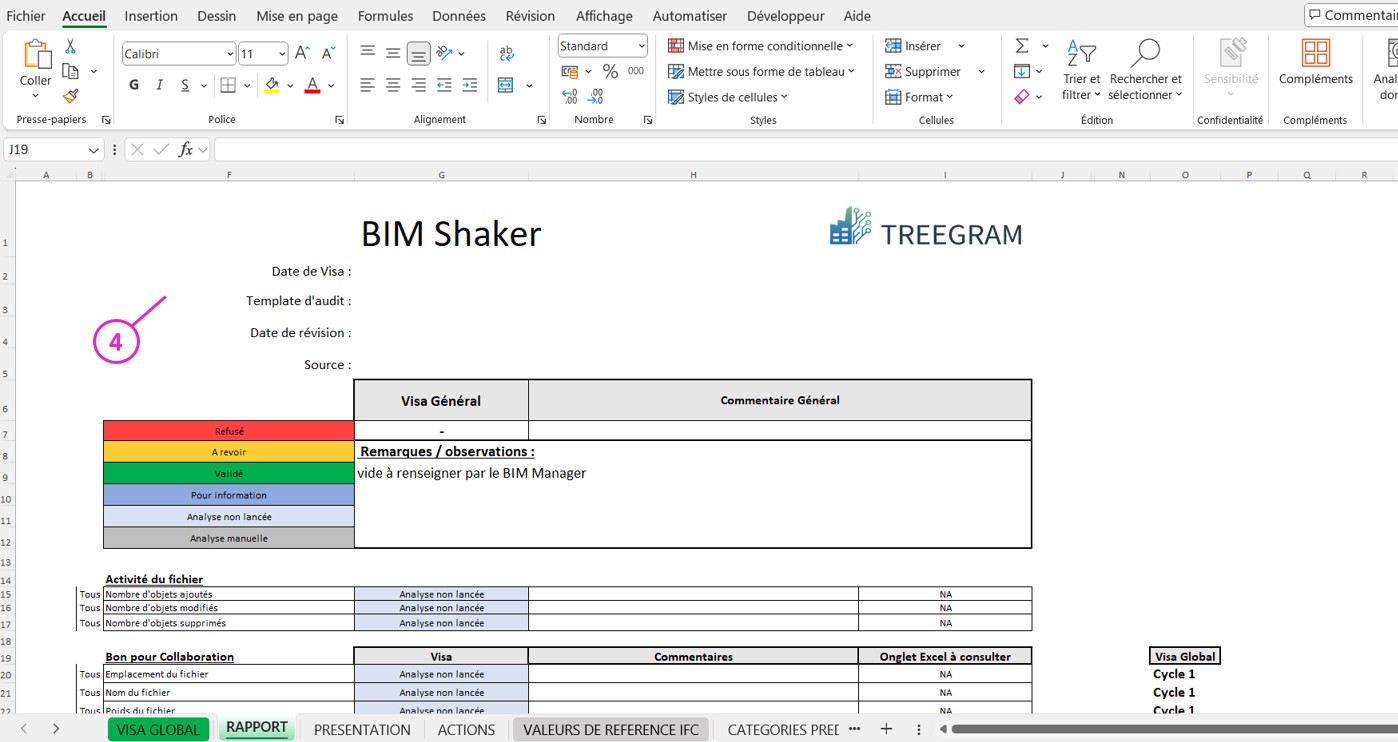Click the Rechercher et sélectionner button
The height and width of the screenshot is (742, 1398).
coord(1145,70)
